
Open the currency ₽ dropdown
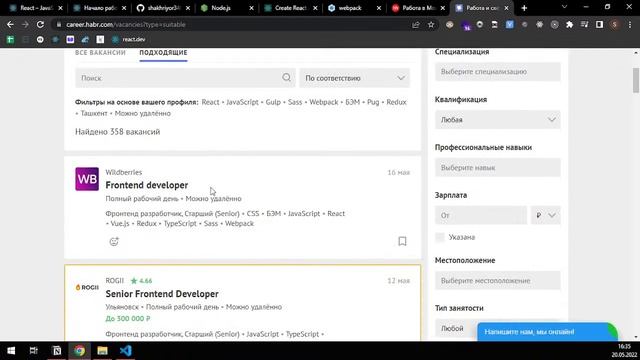click(x=545, y=215)
